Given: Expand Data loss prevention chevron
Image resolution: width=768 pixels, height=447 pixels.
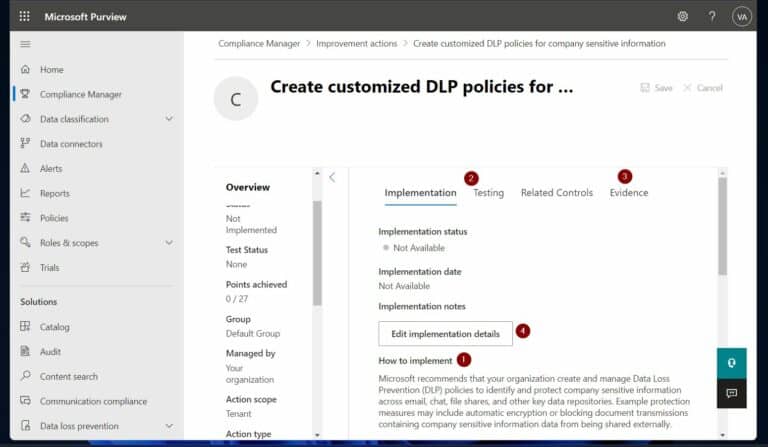Looking at the screenshot, I should coord(169,426).
